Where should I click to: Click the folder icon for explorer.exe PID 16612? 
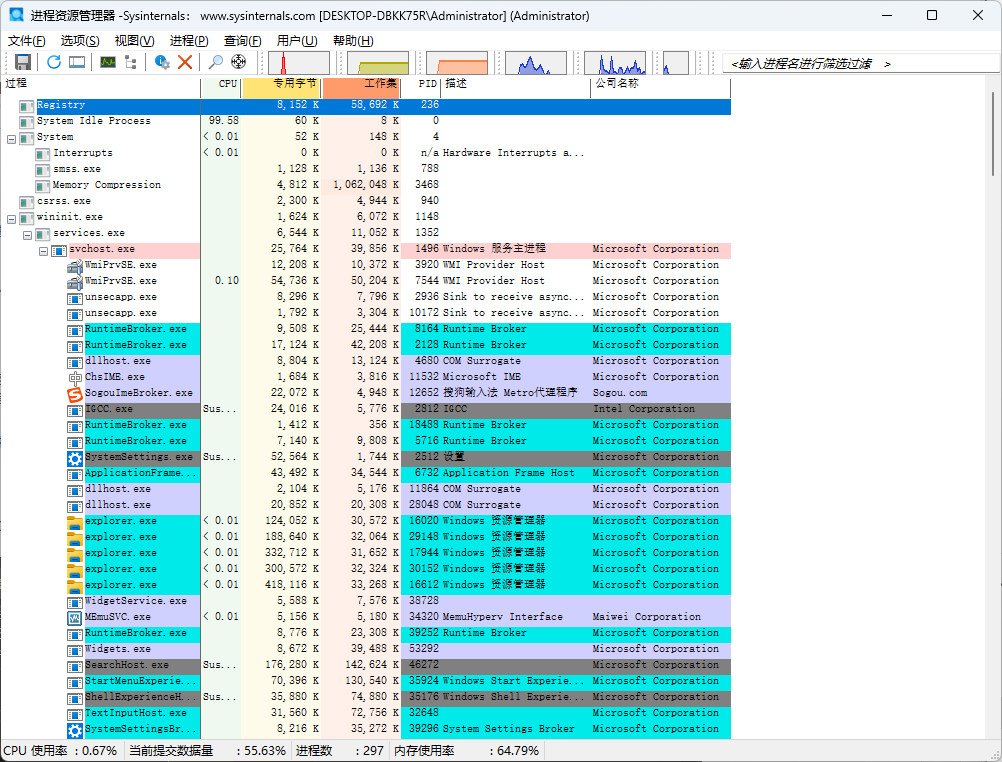click(x=75, y=586)
